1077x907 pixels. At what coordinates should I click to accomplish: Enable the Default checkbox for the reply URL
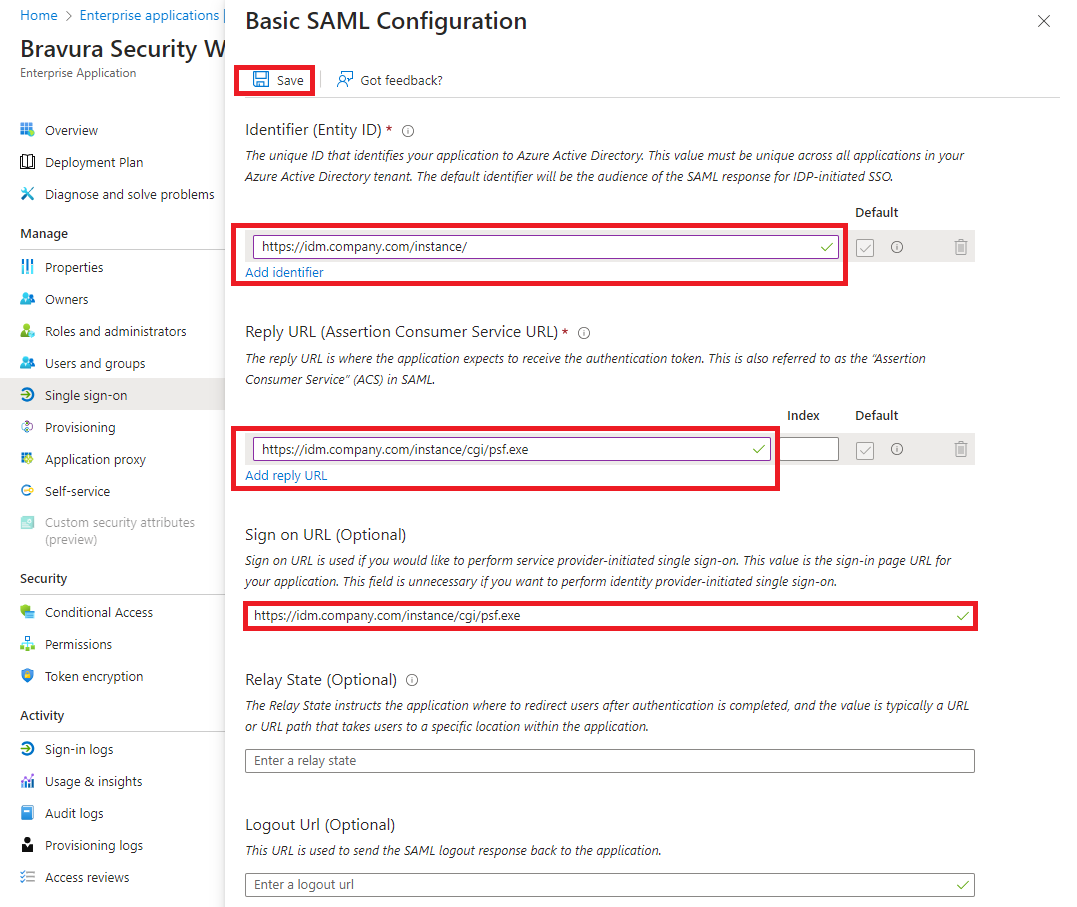(864, 449)
